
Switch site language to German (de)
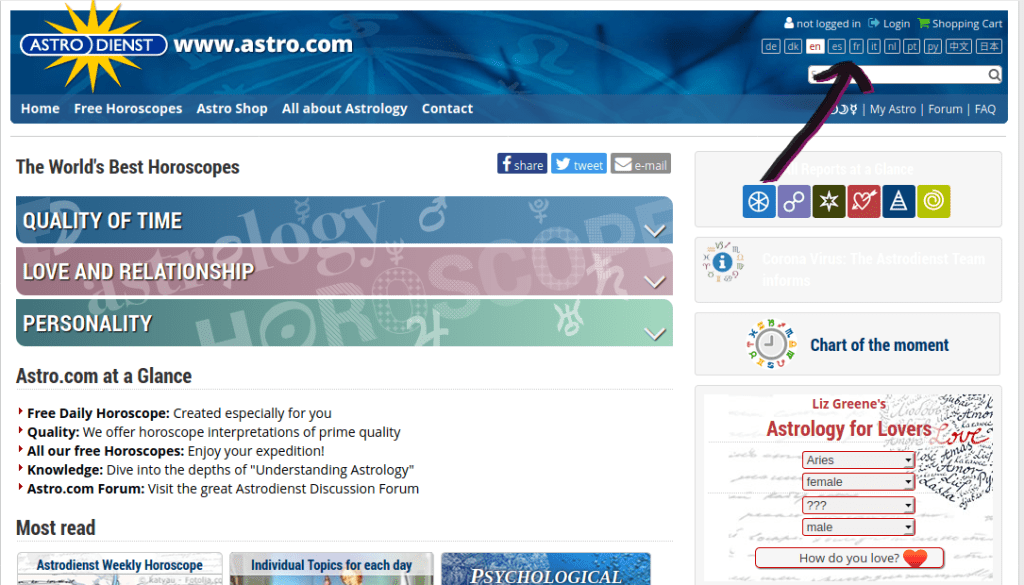click(771, 47)
